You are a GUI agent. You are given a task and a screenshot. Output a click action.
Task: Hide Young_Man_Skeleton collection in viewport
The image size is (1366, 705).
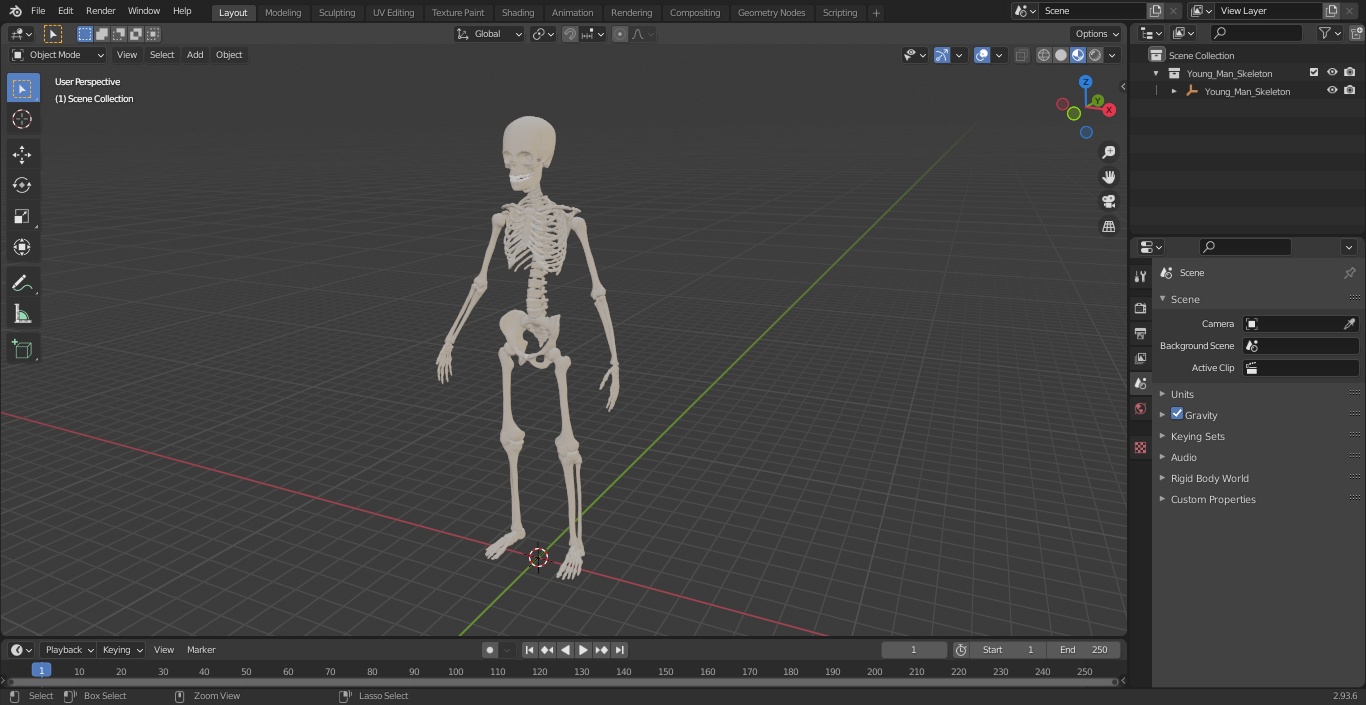(1332, 73)
